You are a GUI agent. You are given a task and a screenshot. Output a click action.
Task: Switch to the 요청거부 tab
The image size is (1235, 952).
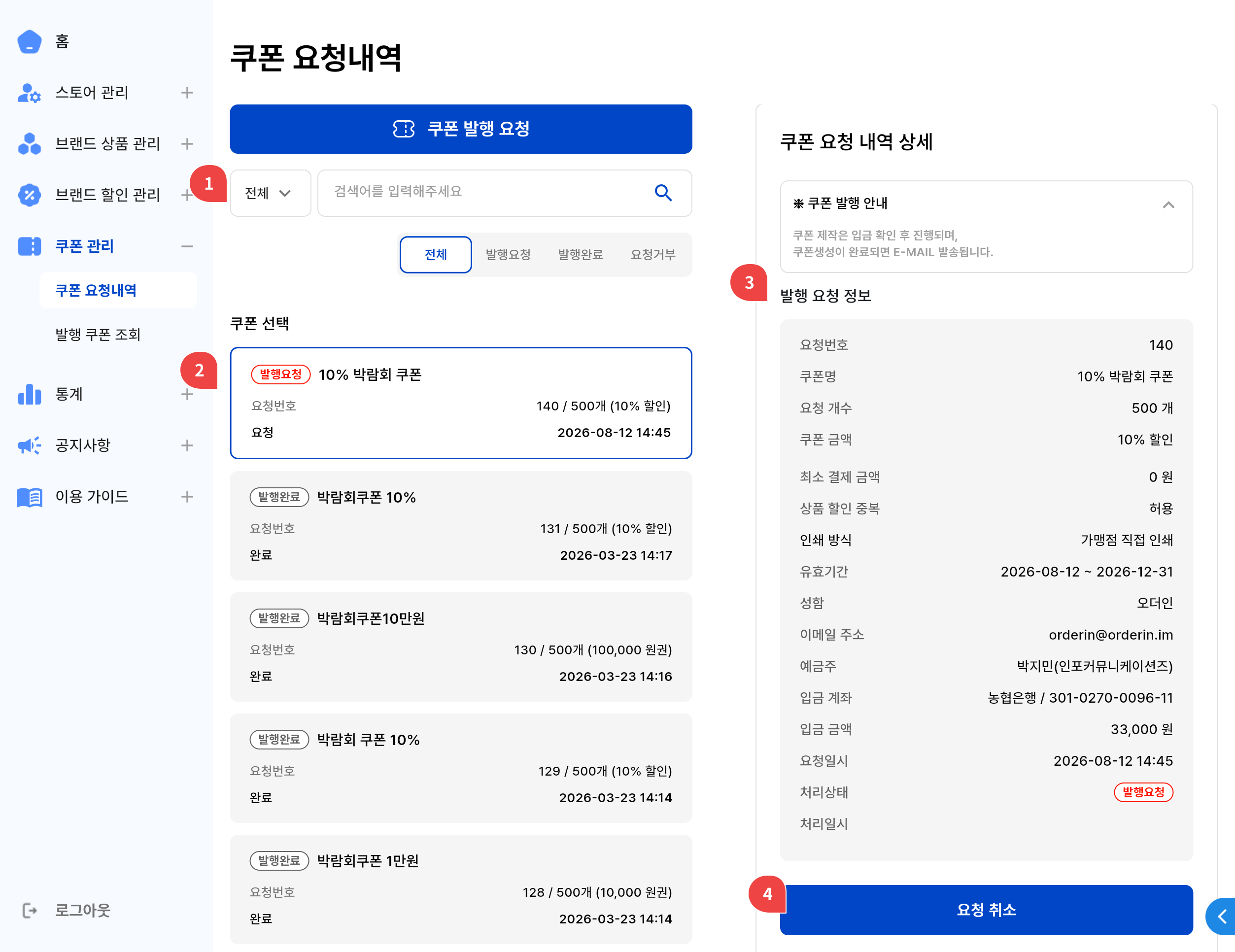(x=653, y=254)
